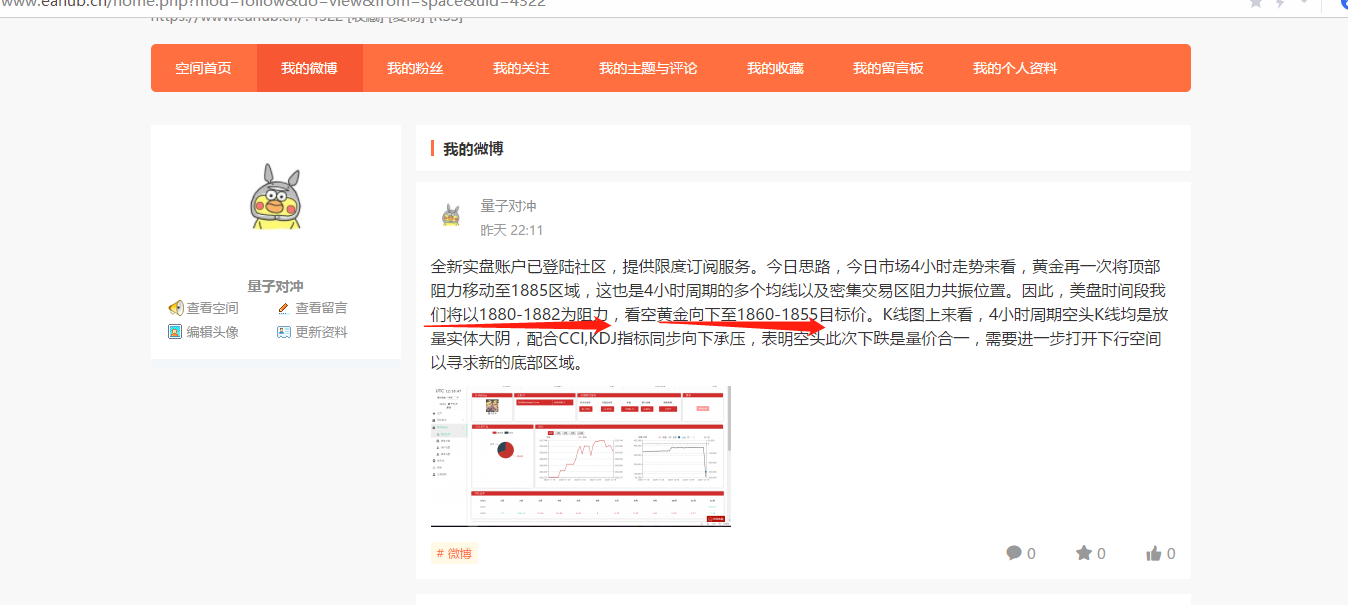Open the 我的收藏 tab

pos(775,68)
